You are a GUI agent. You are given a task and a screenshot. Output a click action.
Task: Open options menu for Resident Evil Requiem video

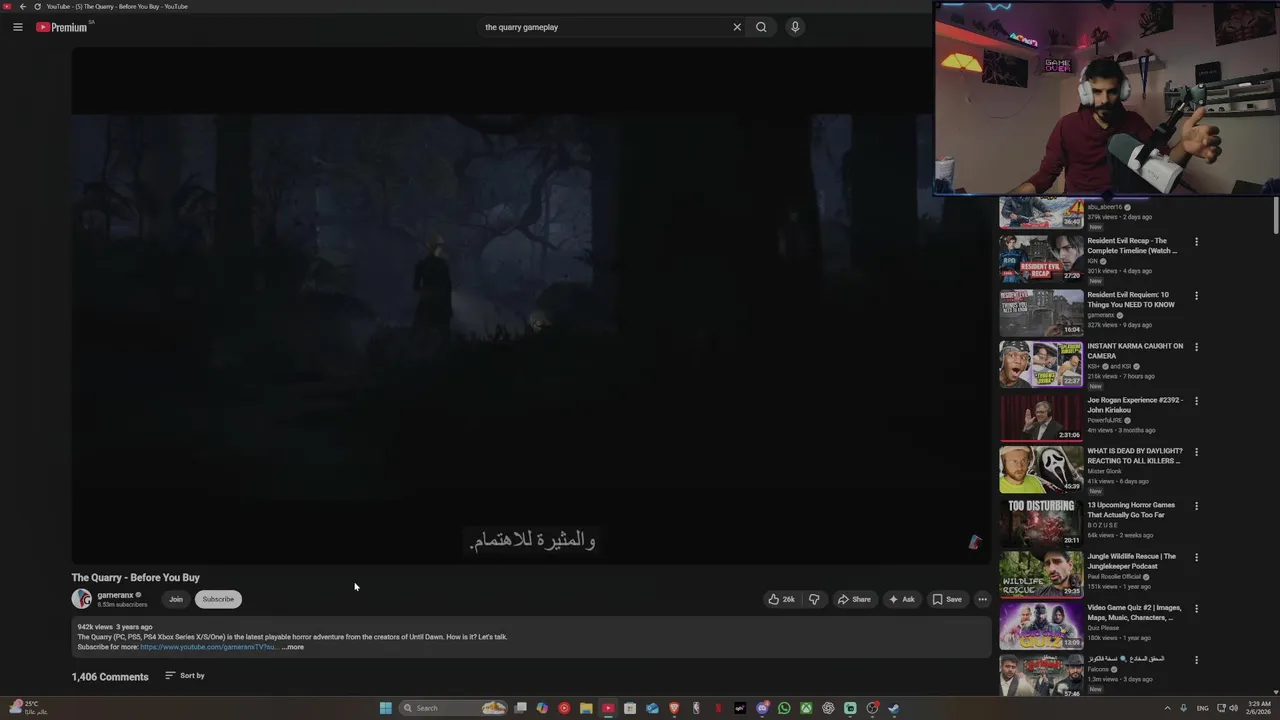click(x=1196, y=295)
